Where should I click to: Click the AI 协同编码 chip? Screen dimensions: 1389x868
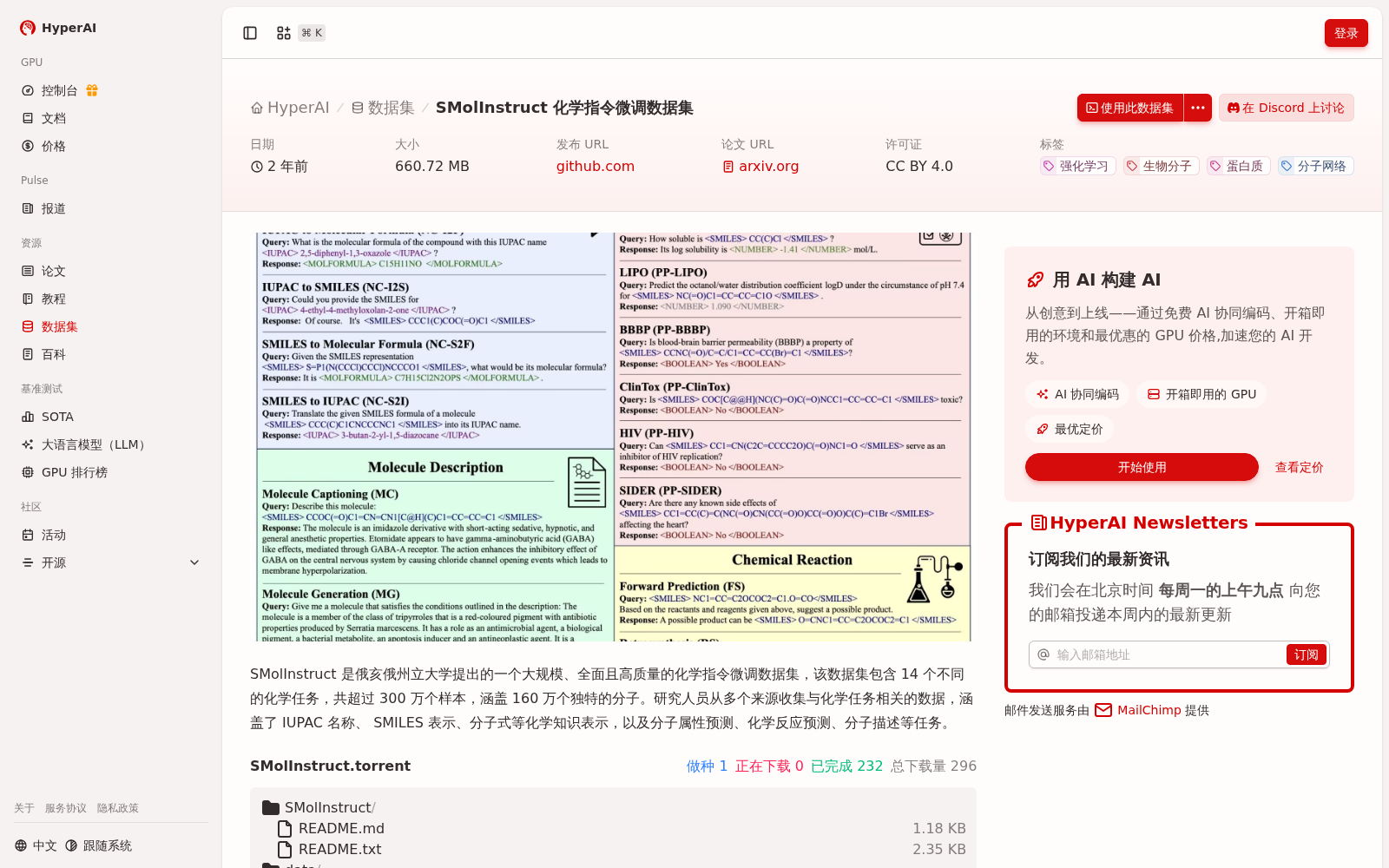point(1077,394)
